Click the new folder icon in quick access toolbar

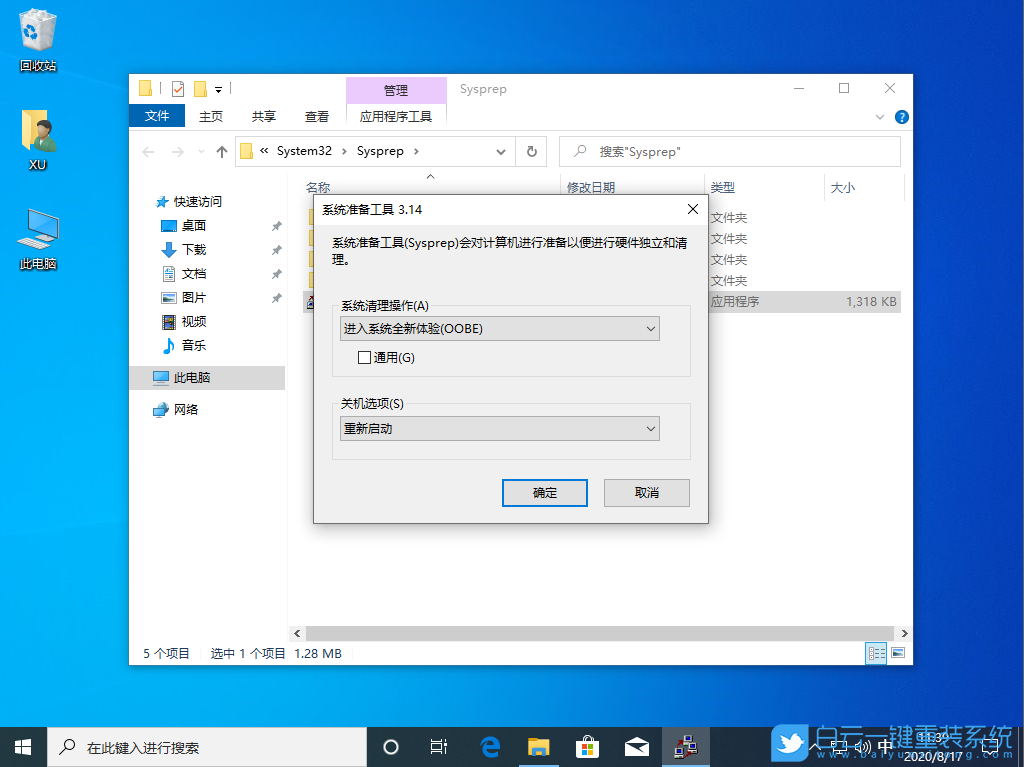pyautogui.click(x=198, y=89)
